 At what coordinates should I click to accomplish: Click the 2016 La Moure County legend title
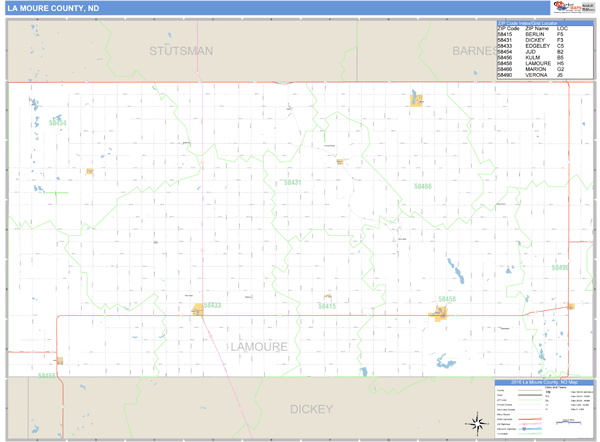point(545,381)
